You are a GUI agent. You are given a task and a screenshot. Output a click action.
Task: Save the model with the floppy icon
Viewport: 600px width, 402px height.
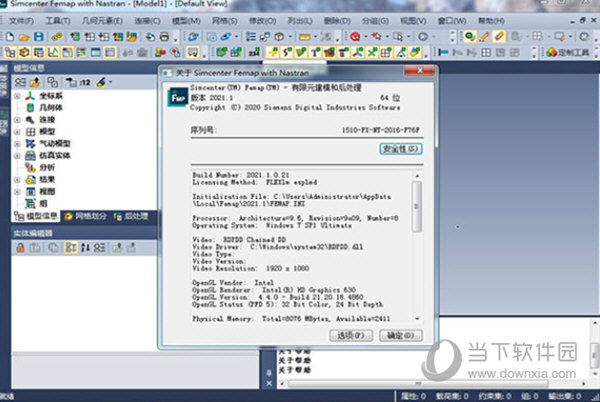point(39,37)
